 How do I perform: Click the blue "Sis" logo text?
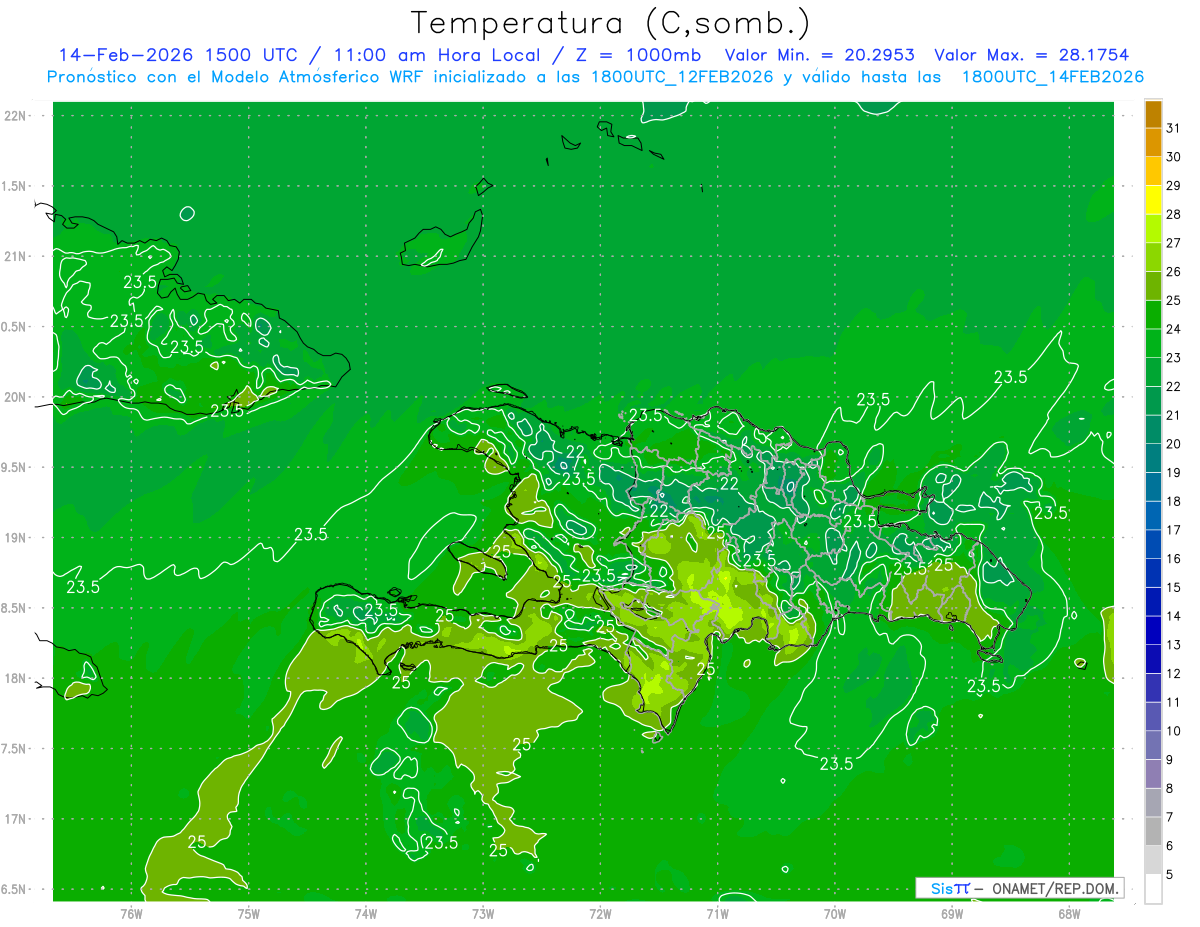coord(941,888)
